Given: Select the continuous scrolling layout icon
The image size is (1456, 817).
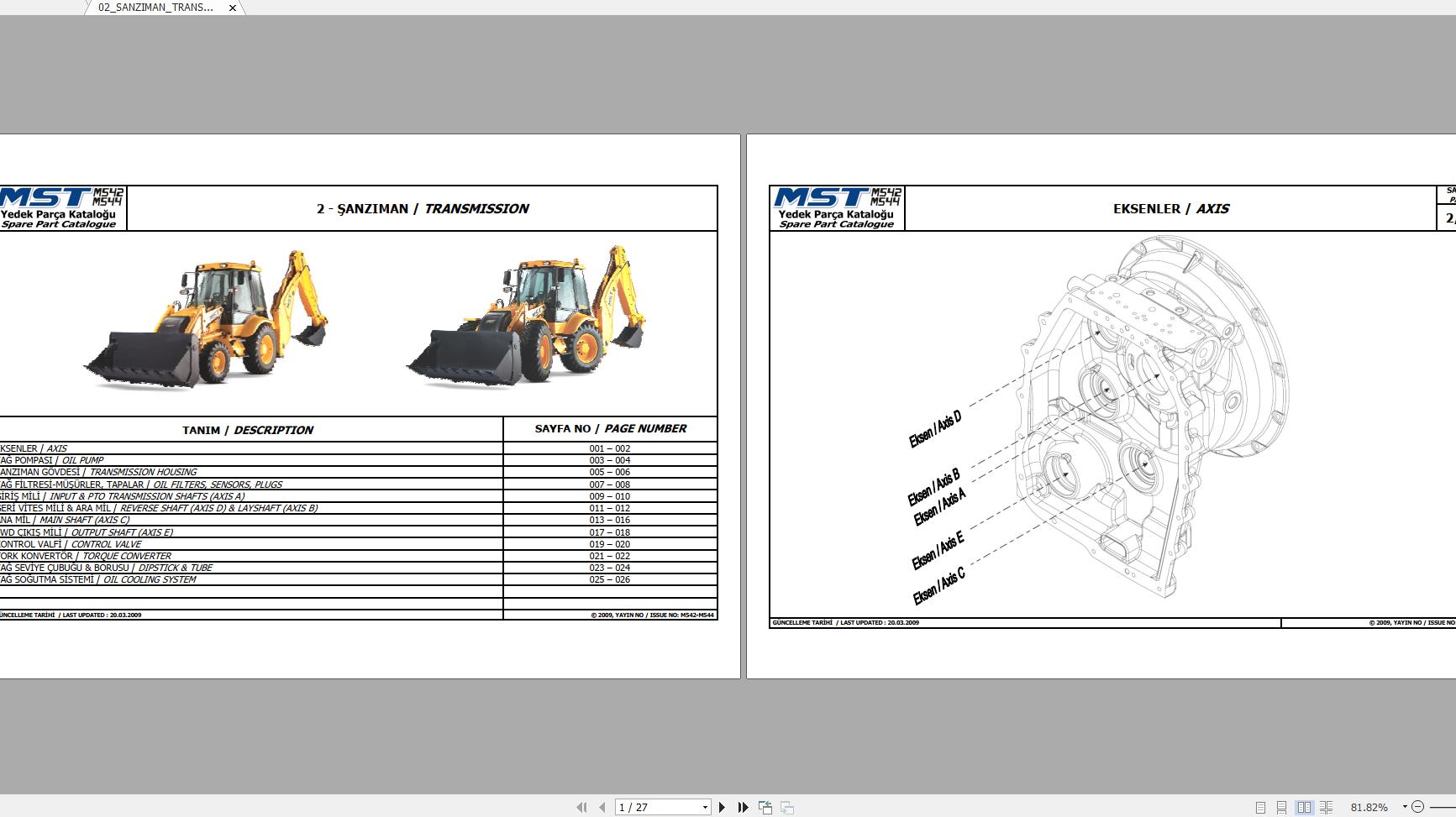Looking at the screenshot, I should [x=1282, y=807].
